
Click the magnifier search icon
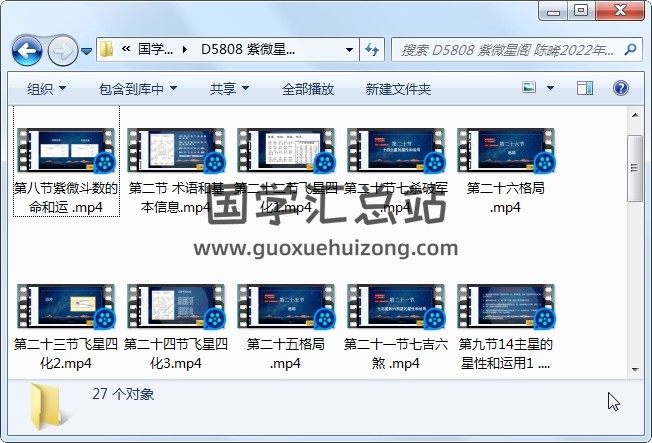point(630,50)
